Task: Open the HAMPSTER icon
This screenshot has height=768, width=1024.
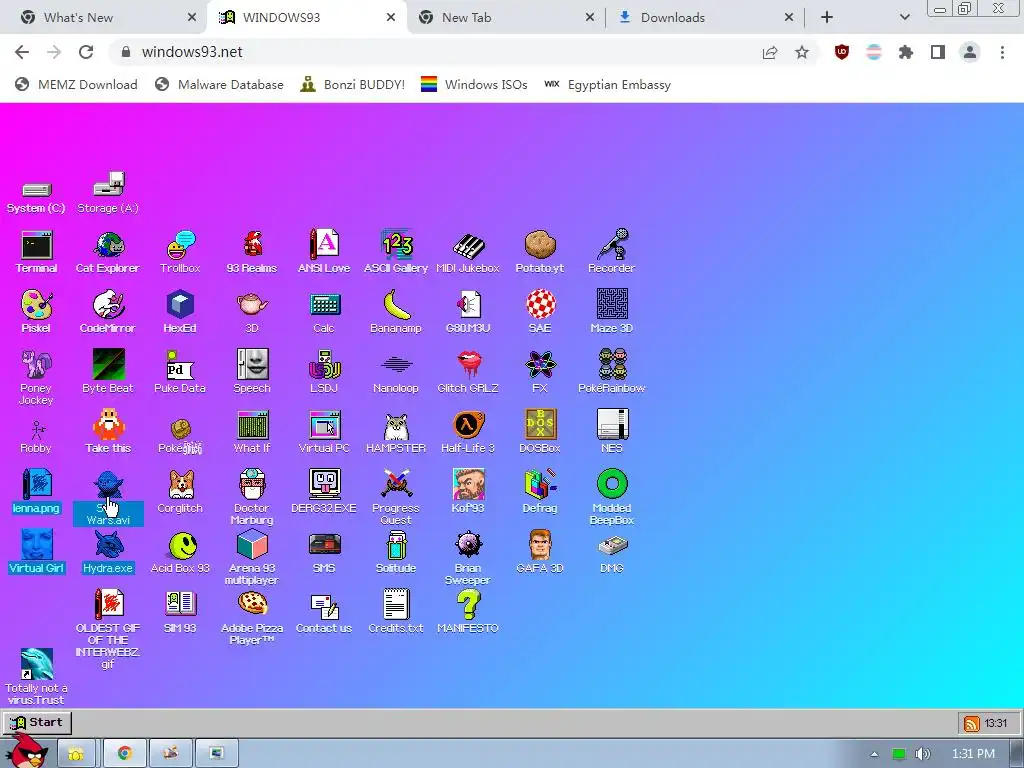Action: 396,432
